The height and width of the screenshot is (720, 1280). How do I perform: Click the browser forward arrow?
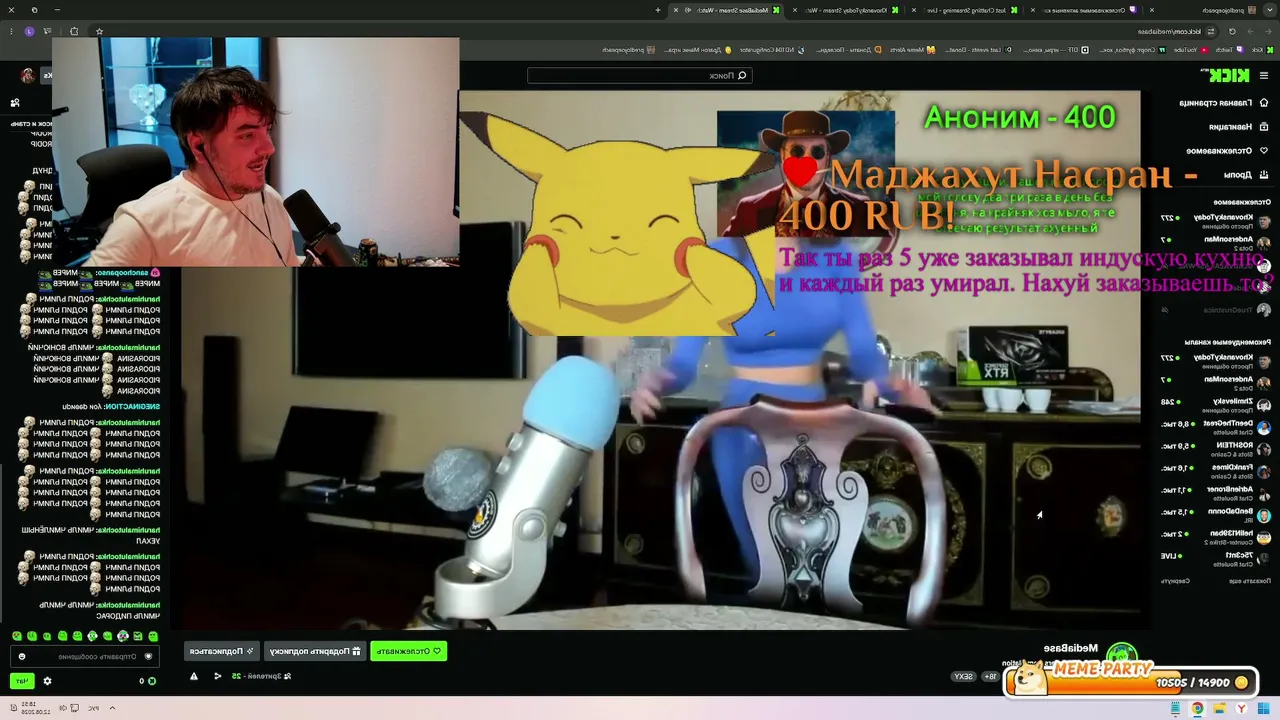point(1249,32)
